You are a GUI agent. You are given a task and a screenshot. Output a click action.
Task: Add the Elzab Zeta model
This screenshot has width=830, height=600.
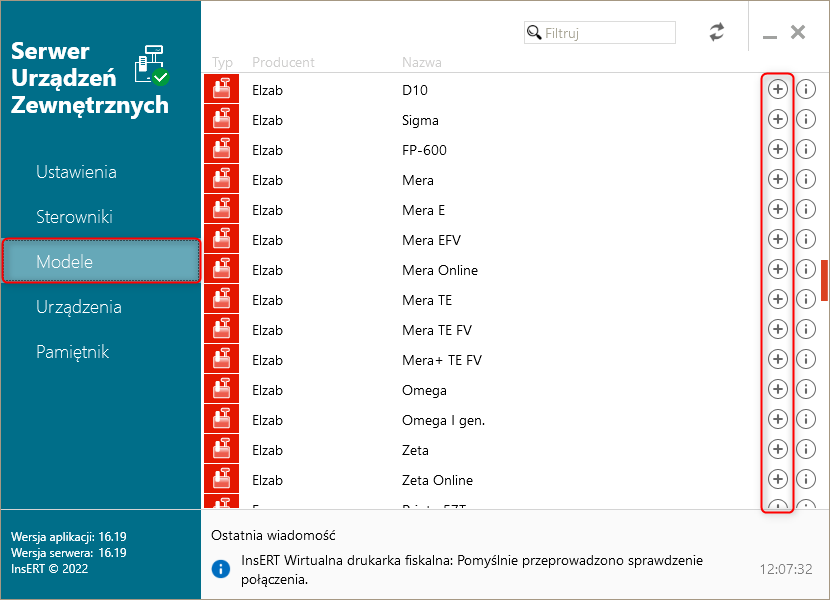click(x=777, y=450)
